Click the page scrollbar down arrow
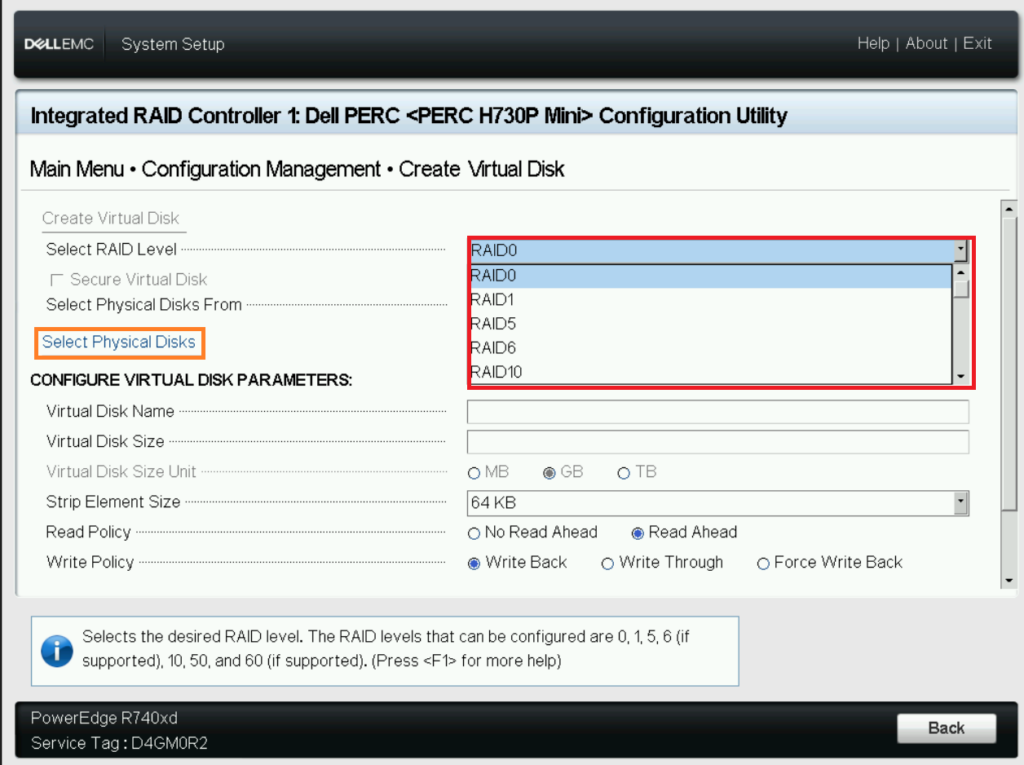 tap(1009, 580)
